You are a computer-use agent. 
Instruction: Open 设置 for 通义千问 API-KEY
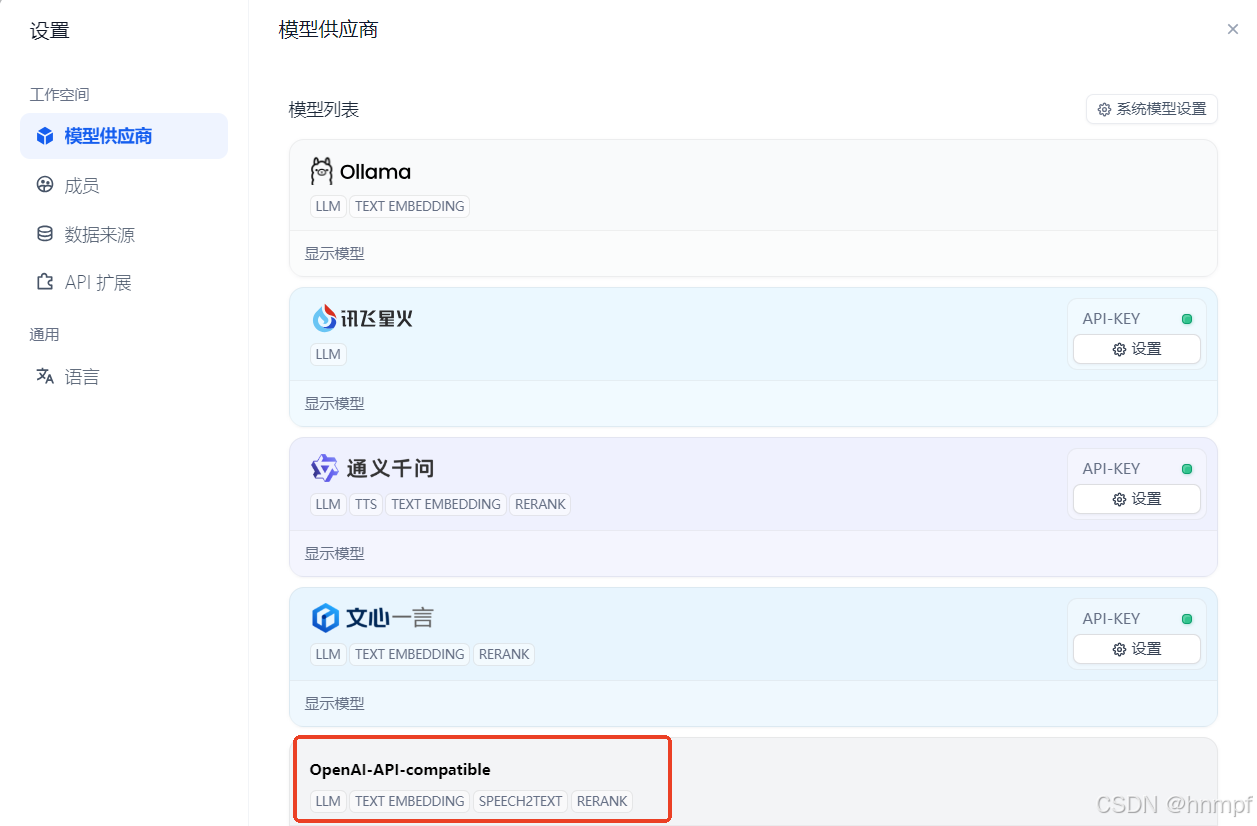pyautogui.click(x=1137, y=499)
